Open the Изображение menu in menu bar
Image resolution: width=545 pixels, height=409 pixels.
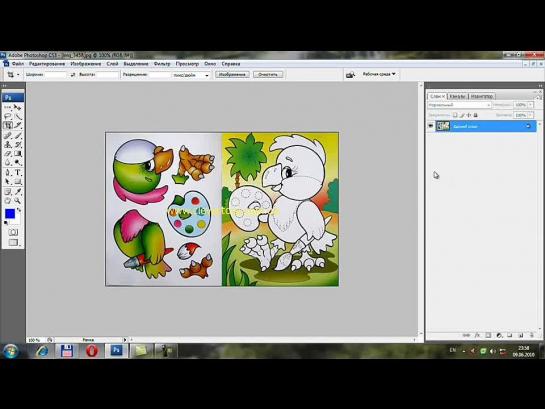86,64
